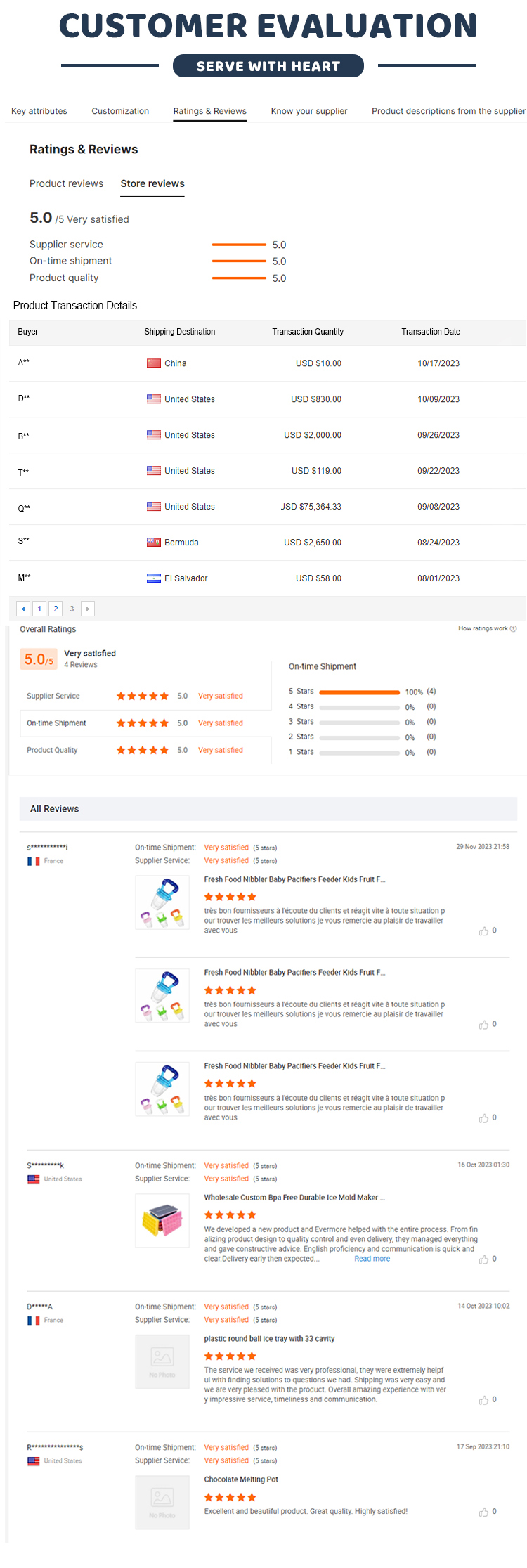Expand review with Read more link

pyautogui.click(x=372, y=1259)
